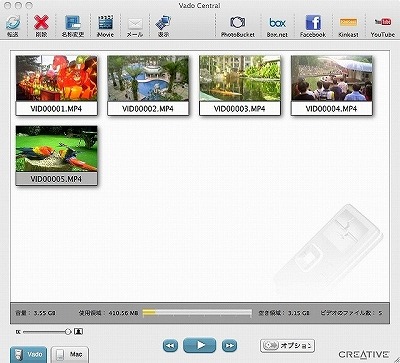Click the red X delete icon
This screenshot has height=363, width=400.
41,23
